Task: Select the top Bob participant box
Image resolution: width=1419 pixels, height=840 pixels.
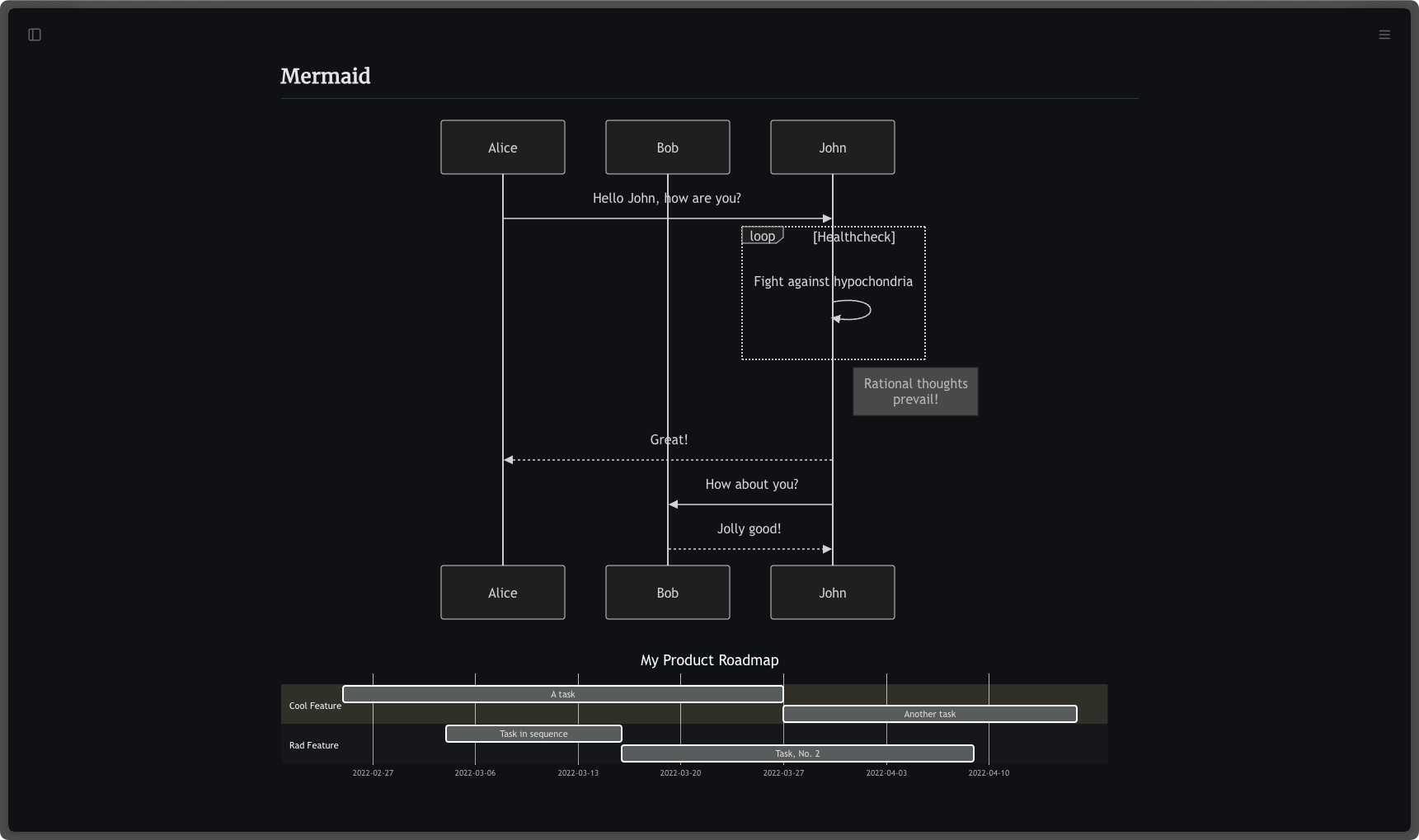Action: pyautogui.click(x=667, y=148)
